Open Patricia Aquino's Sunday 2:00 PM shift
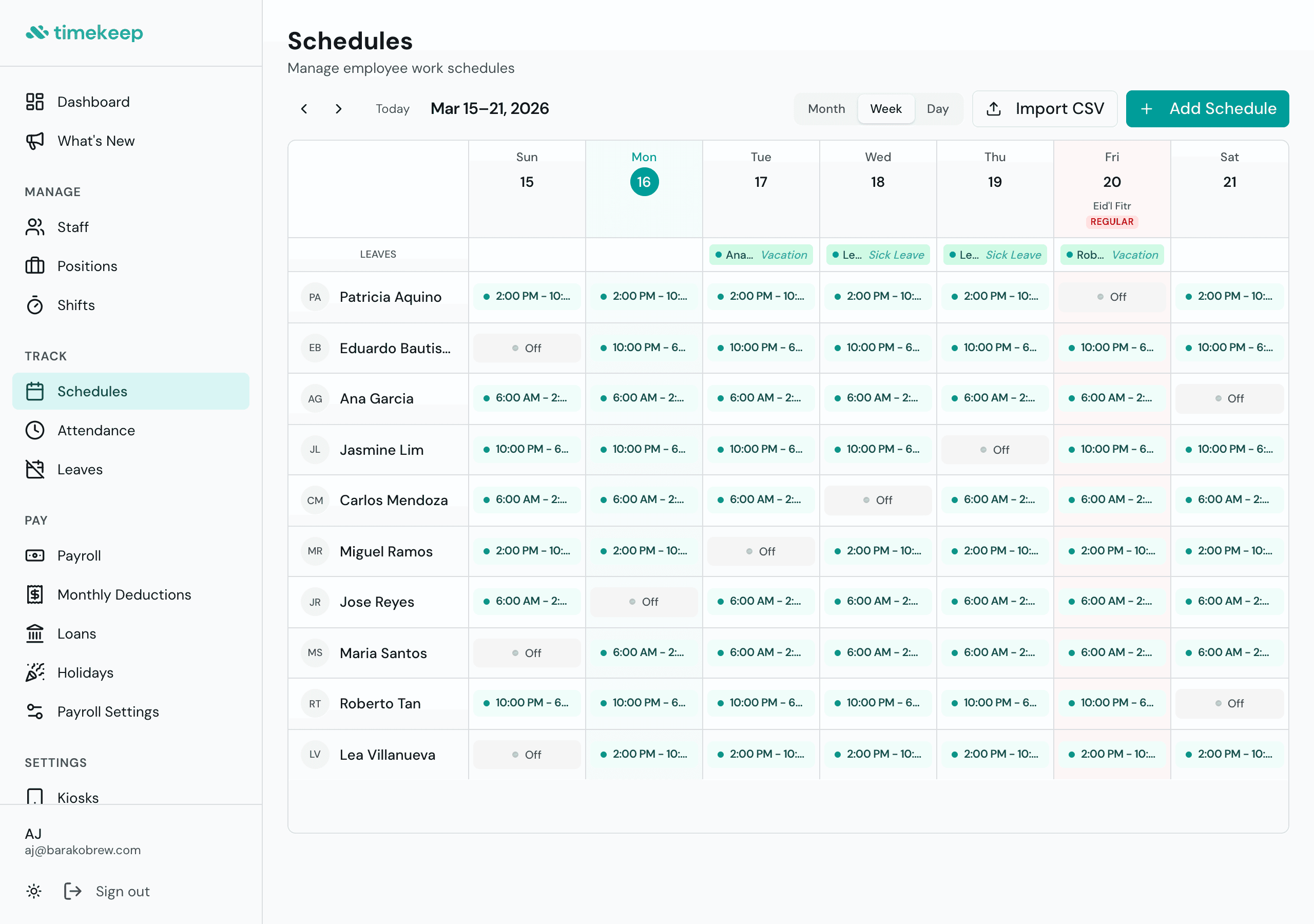The image size is (1314, 924). pos(527,296)
